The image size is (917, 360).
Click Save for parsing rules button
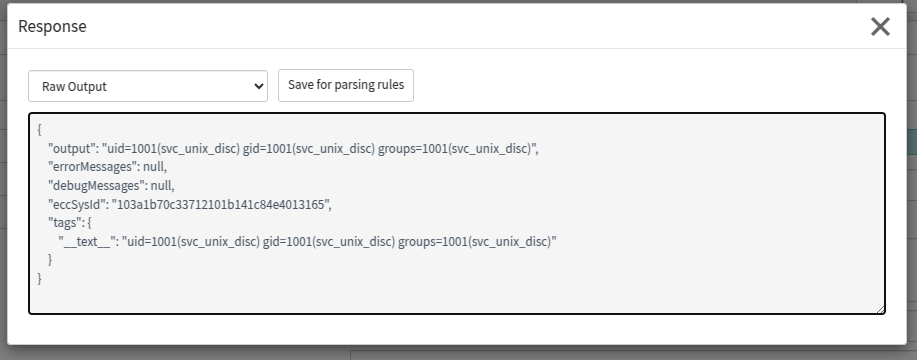pyautogui.click(x=346, y=85)
